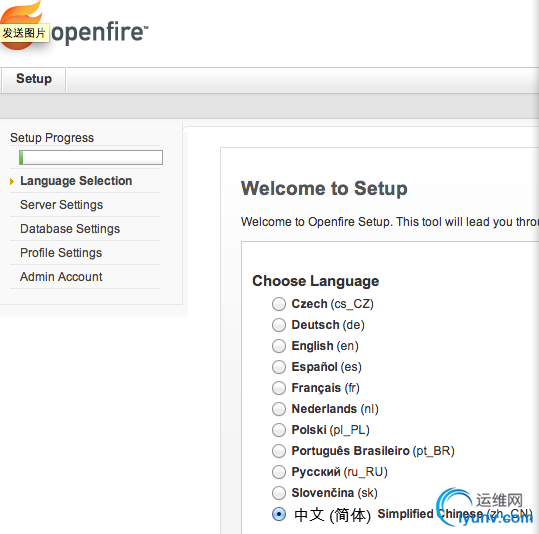Select Language Selection step in sidebar
Viewport: 539px width, 534px height.
pos(76,181)
